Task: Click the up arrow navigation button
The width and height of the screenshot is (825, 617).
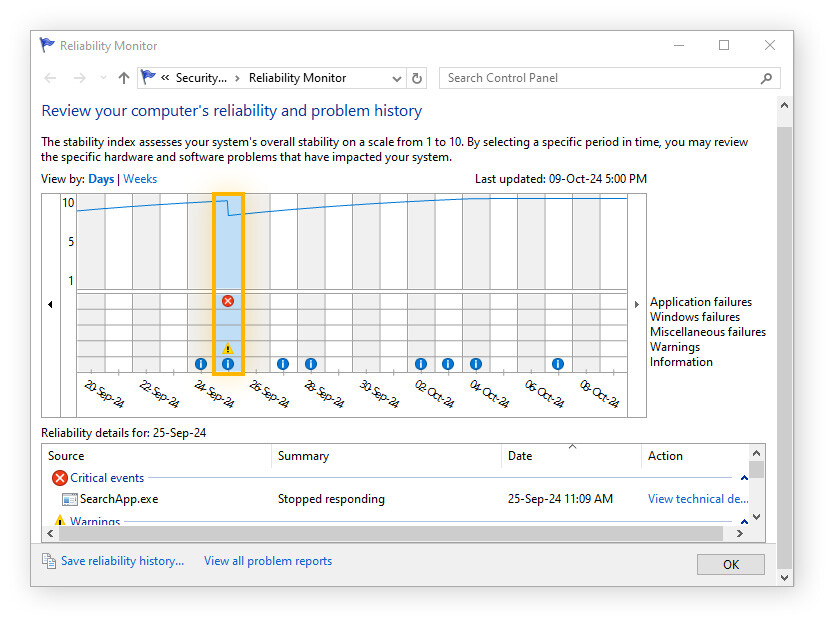Action: 124,78
